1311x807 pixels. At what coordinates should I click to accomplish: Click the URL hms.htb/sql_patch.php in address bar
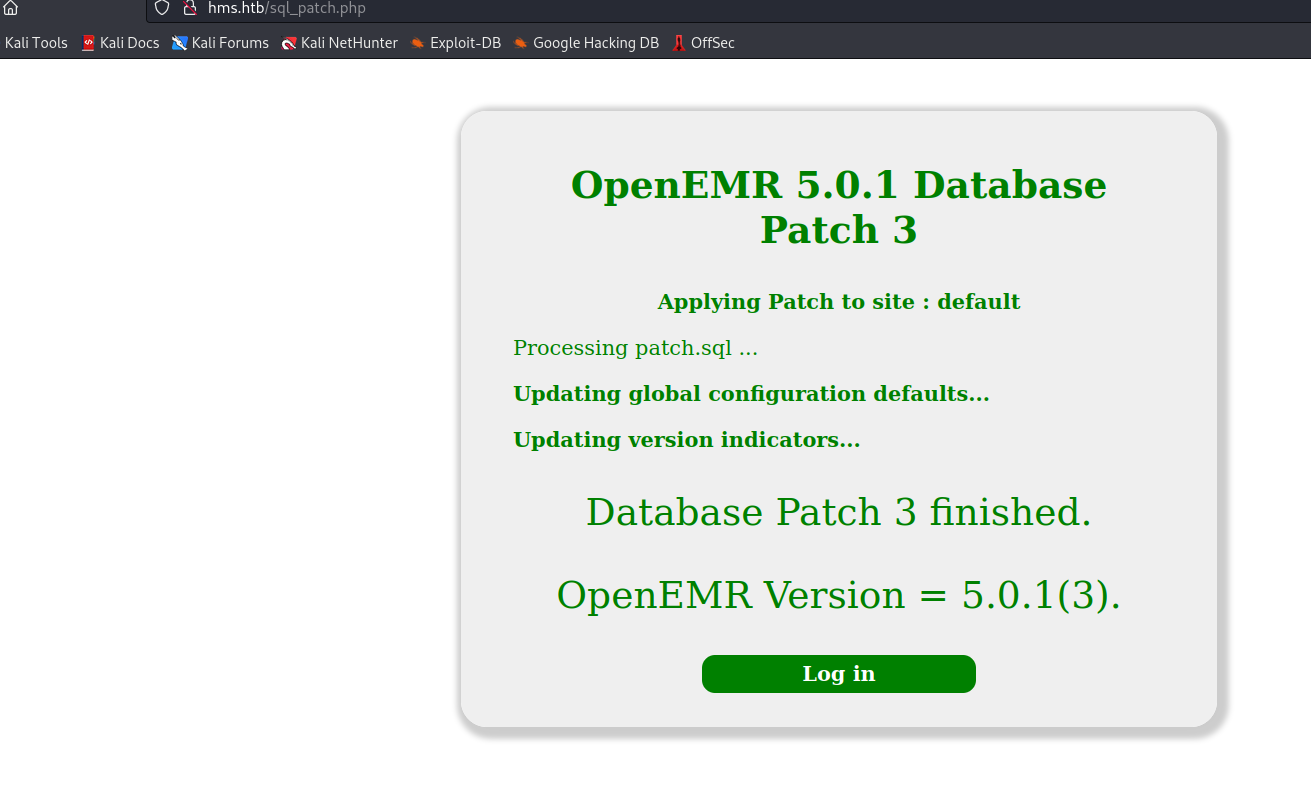tap(287, 8)
